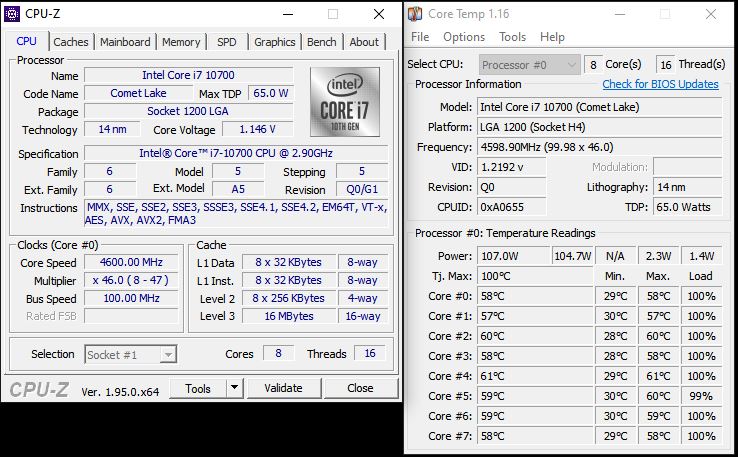Click the Tj. Max value '100°C'
Screen dimensions: 738x457
click(535, 276)
